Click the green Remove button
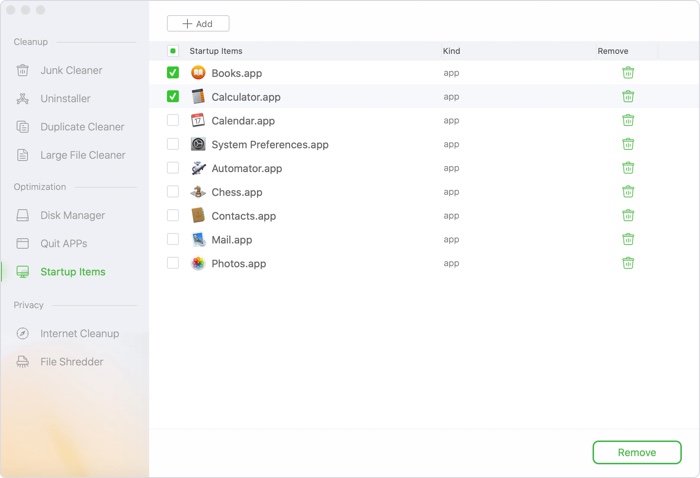The width and height of the screenshot is (700, 478). (637, 453)
